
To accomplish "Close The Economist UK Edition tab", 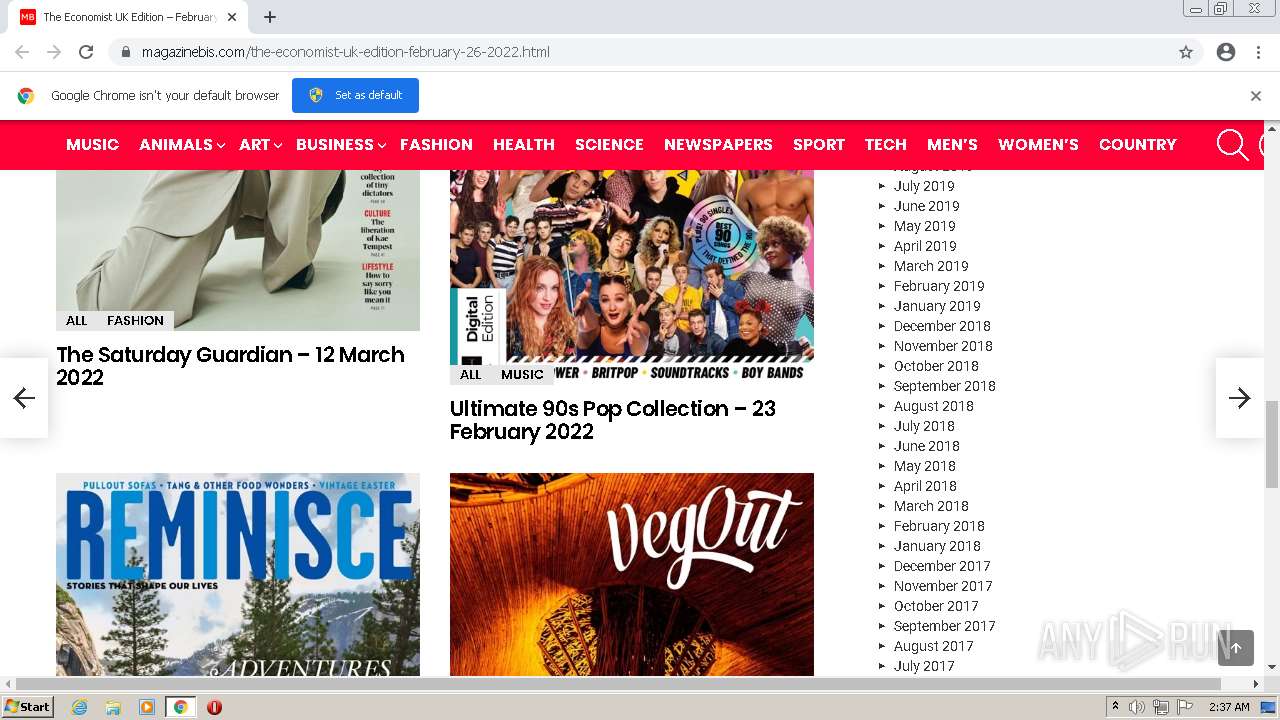I will tap(232, 17).
